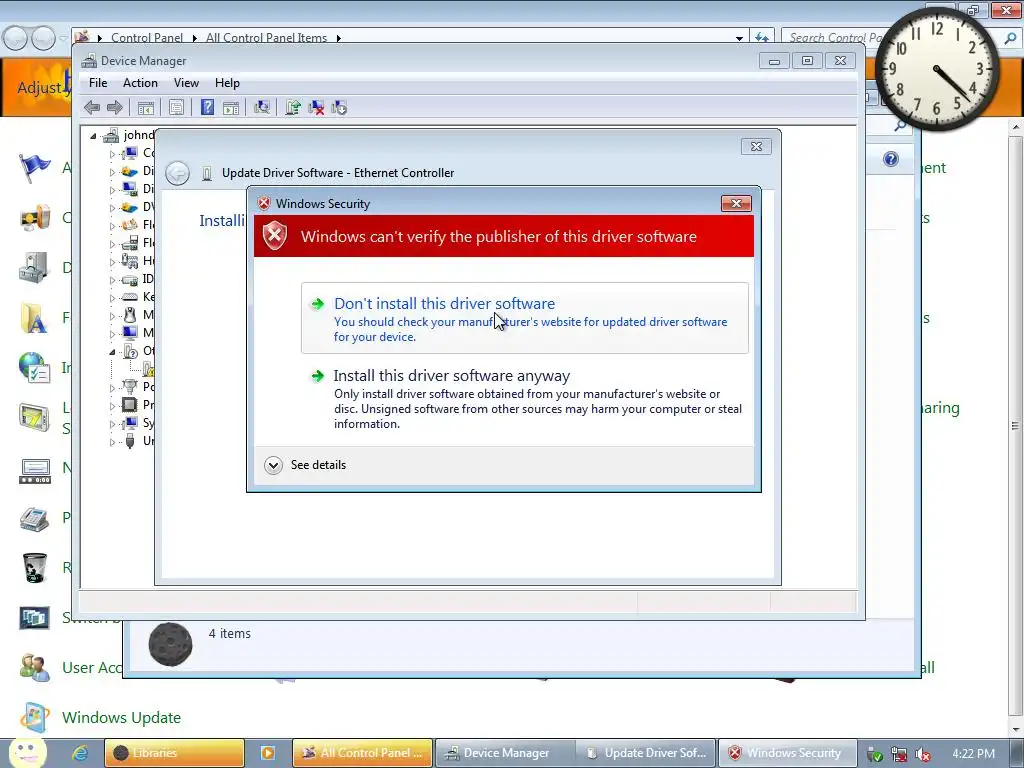Open the address bar history dropdown arrow
The width and height of the screenshot is (1024, 768).
coord(739,39)
